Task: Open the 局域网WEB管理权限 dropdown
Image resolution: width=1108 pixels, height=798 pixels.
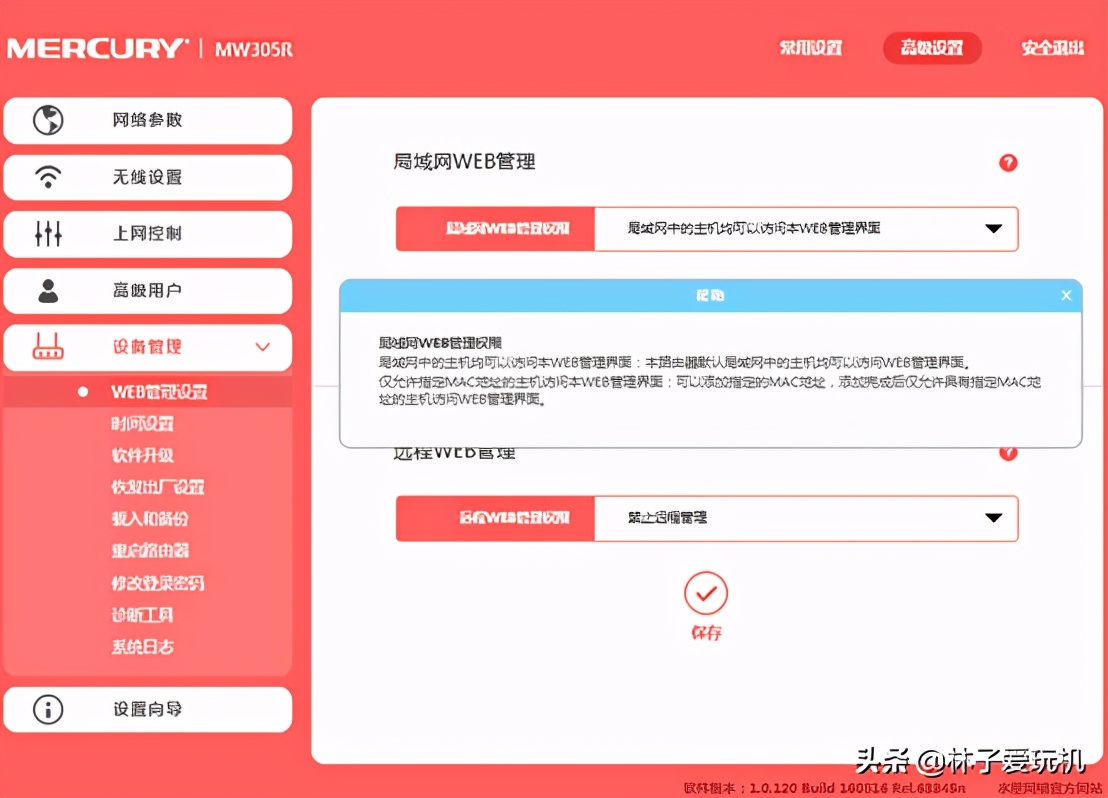Action: [x=807, y=229]
